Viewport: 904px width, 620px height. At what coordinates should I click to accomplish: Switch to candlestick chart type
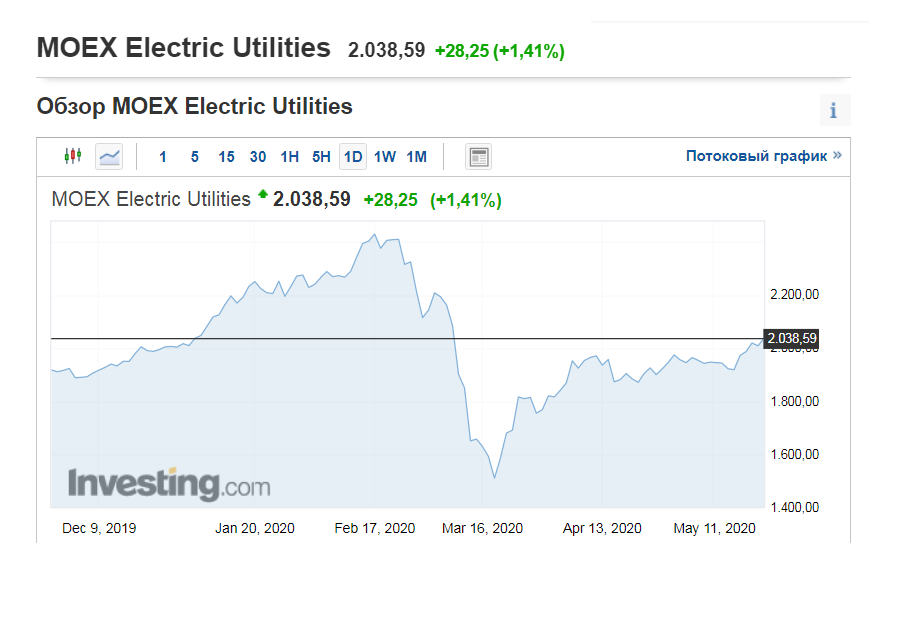pyautogui.click(x=73, y=156)
